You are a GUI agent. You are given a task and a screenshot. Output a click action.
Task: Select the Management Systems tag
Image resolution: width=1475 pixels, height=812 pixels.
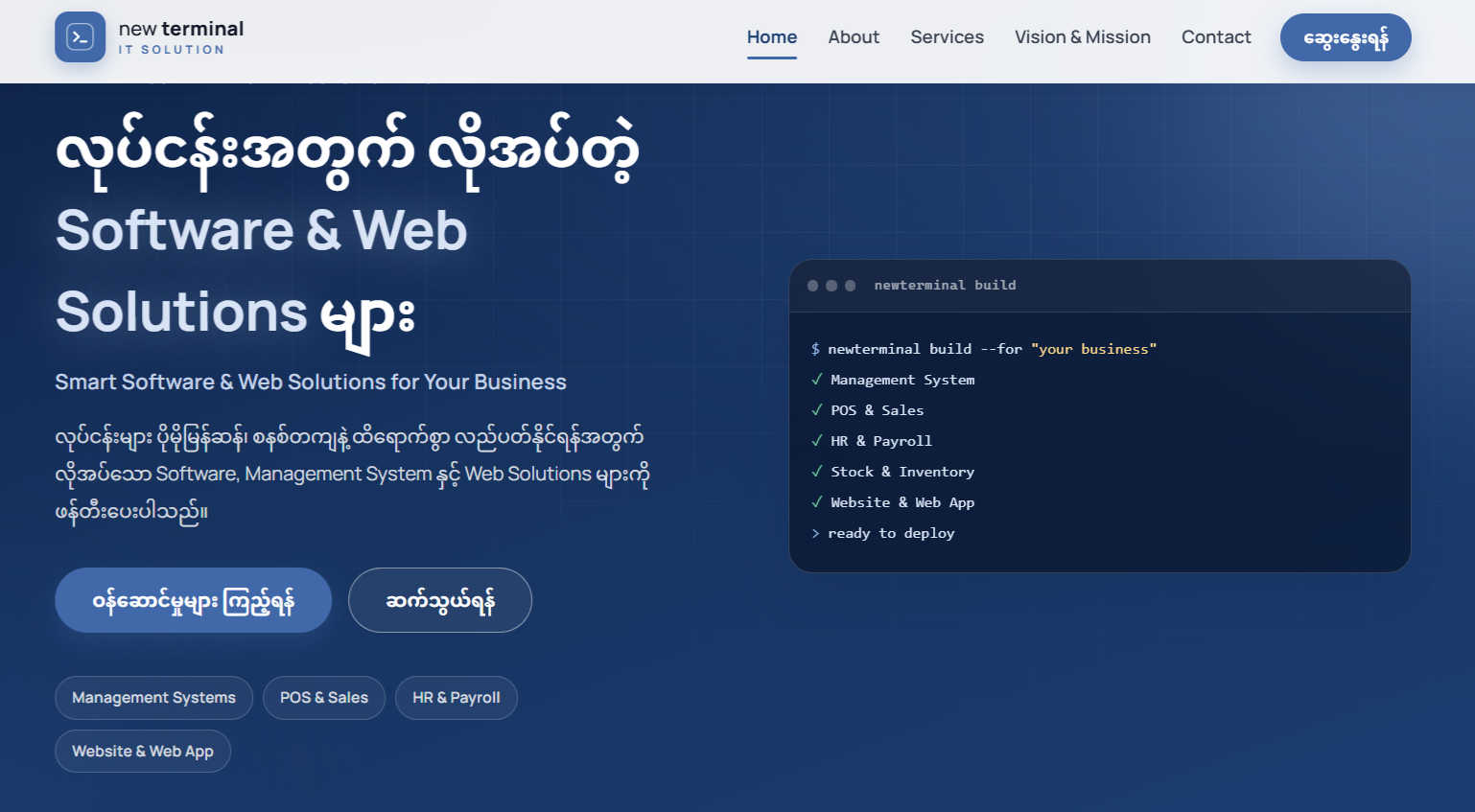click(153, 698)
